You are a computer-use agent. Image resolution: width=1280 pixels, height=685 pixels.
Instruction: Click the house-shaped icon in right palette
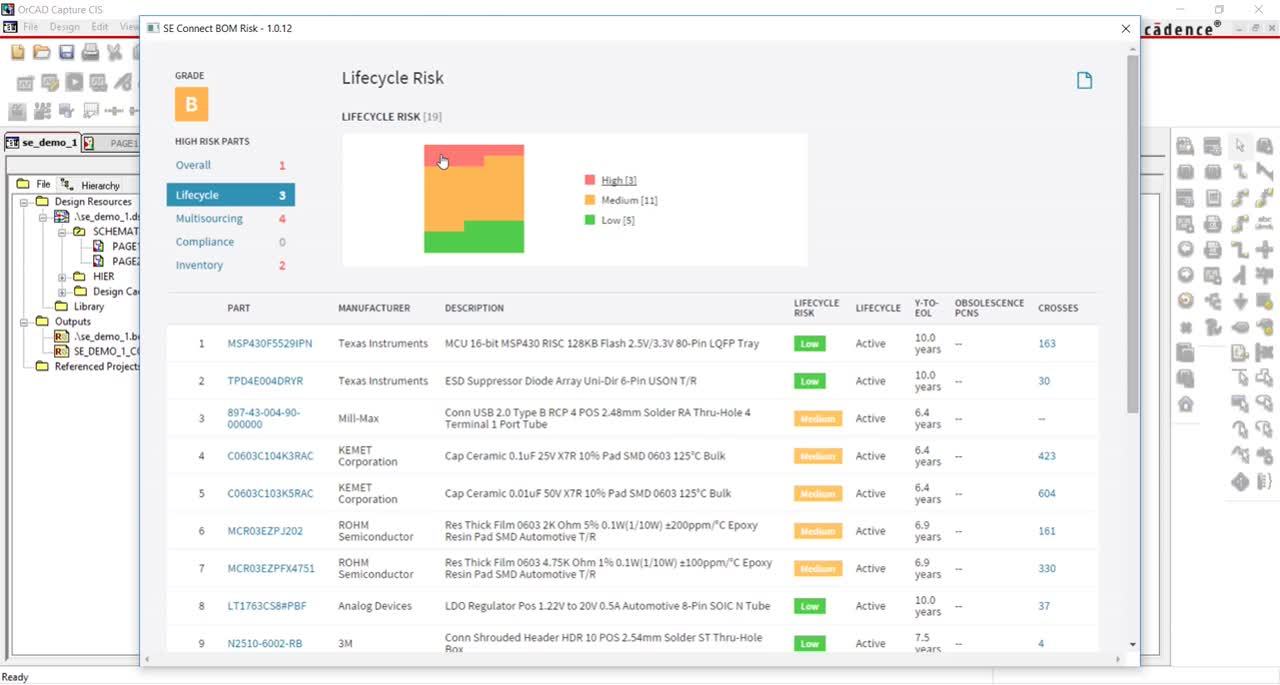point(1186,404)
